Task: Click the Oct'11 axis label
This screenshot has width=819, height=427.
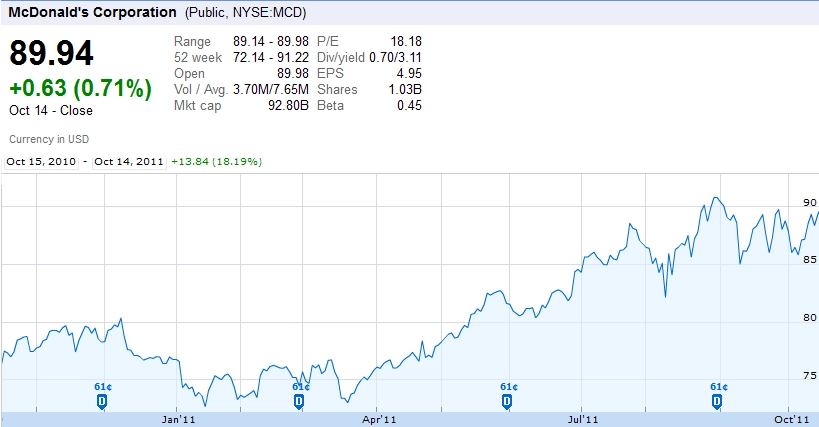Action: click(791, 420)
